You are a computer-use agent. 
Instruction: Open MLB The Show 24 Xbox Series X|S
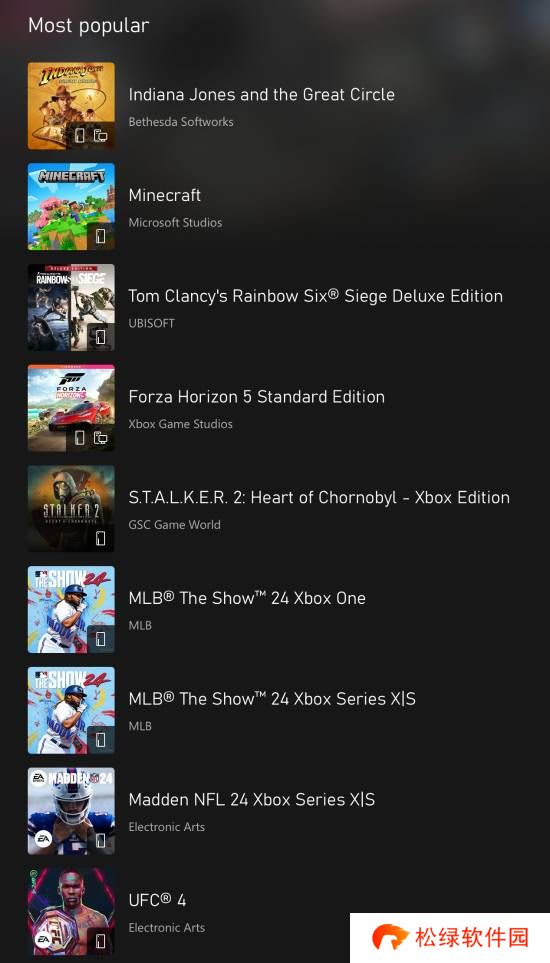coord(272,699)
